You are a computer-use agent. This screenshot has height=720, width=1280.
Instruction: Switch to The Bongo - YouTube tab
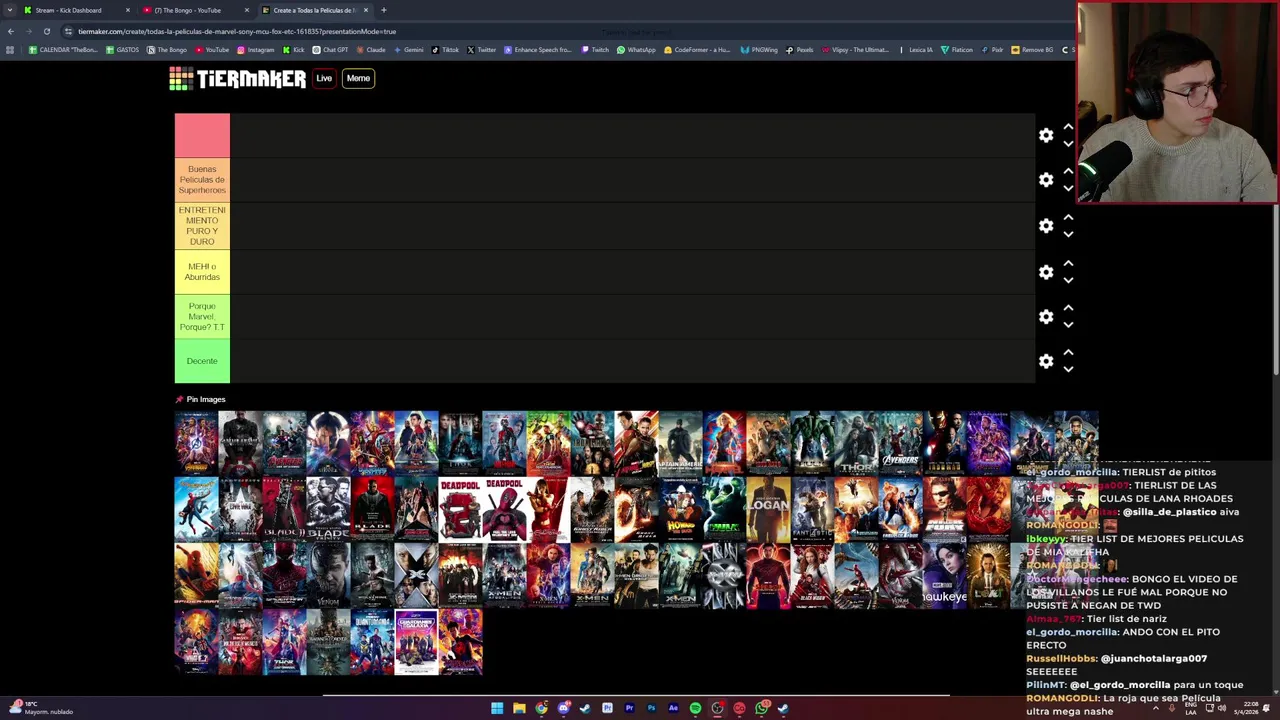[195, 10]
